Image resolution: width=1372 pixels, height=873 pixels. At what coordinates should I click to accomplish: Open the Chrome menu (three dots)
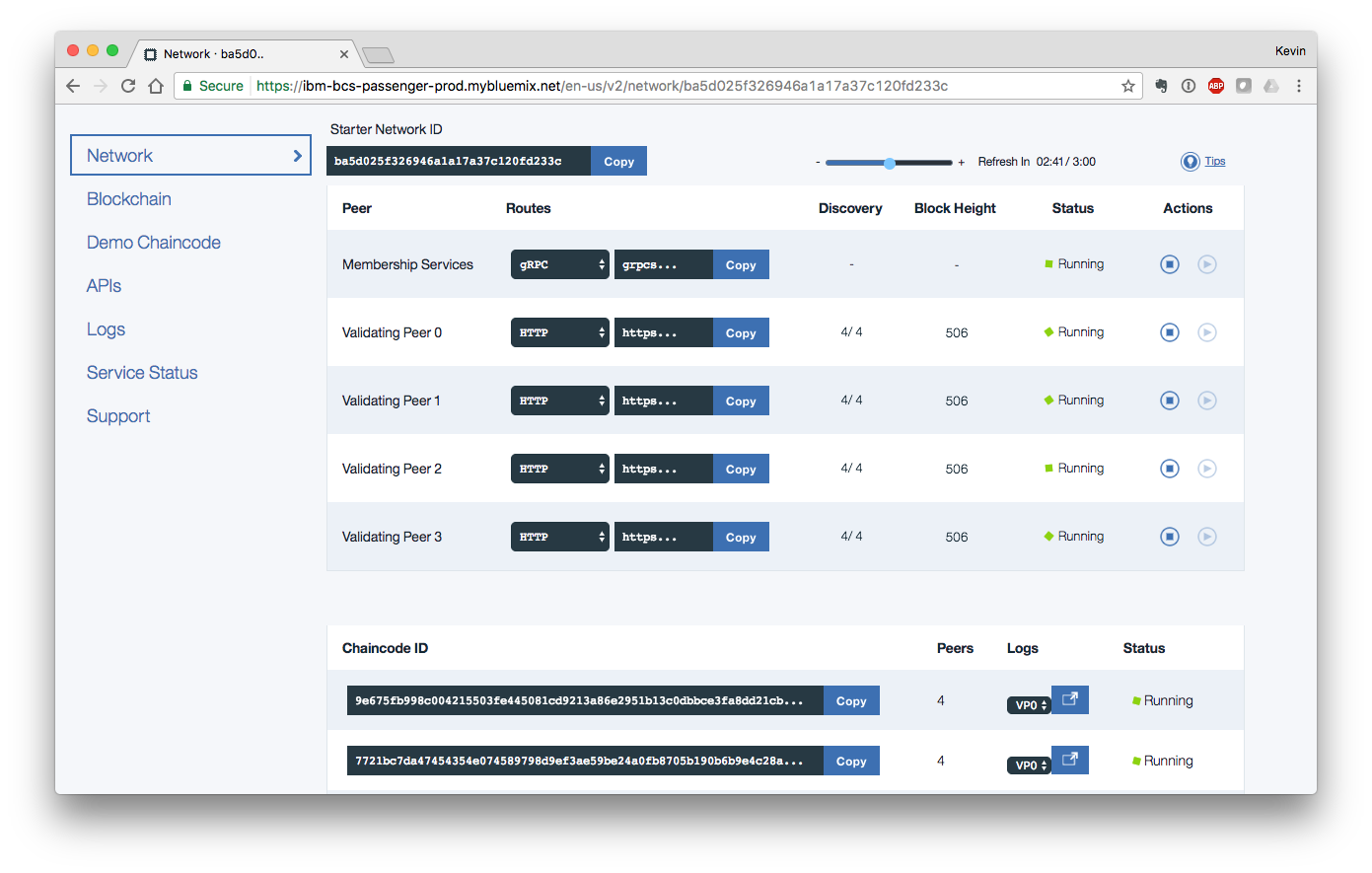coord(1299,86)
